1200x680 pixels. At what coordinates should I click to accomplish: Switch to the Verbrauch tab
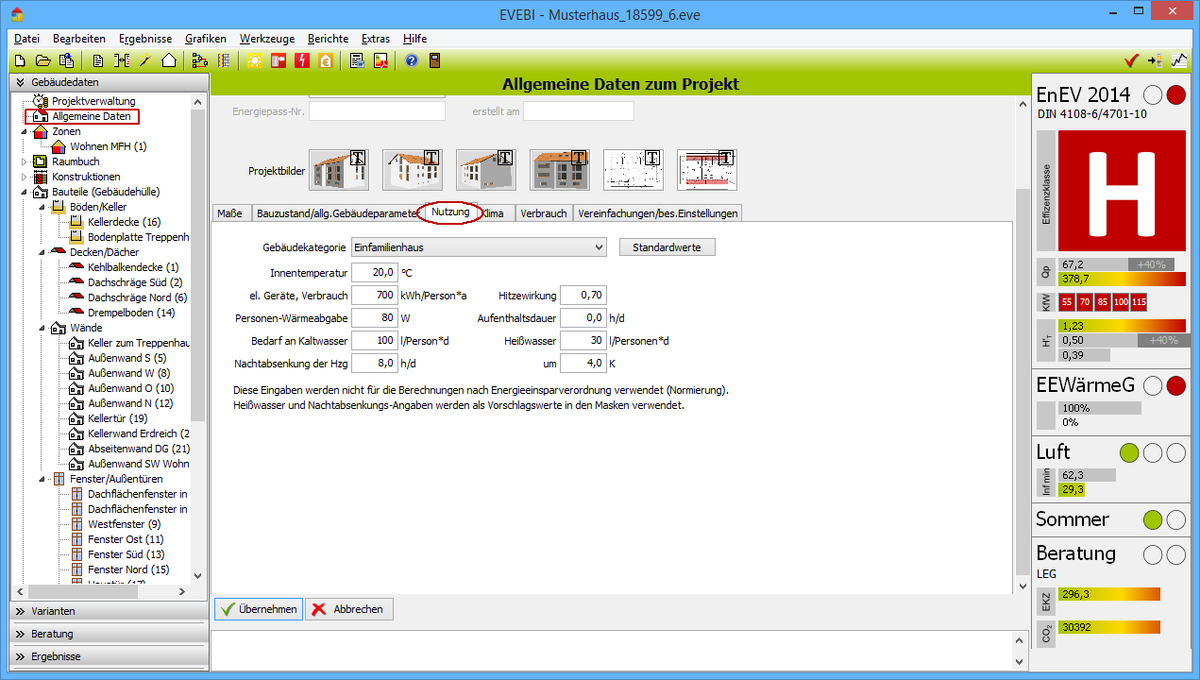pos(543,213)
